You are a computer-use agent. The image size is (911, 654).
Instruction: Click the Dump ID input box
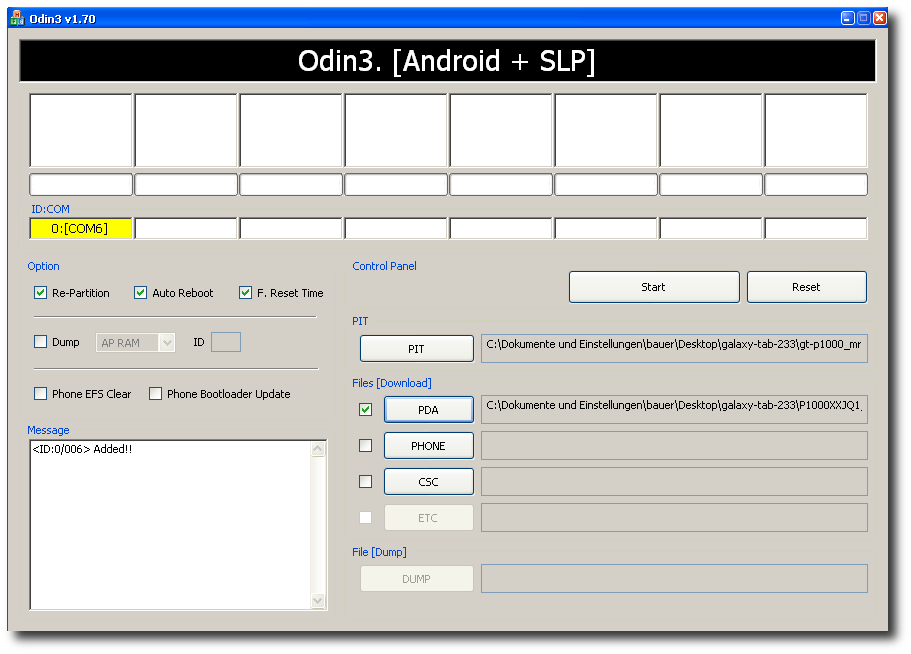point(226,342)
